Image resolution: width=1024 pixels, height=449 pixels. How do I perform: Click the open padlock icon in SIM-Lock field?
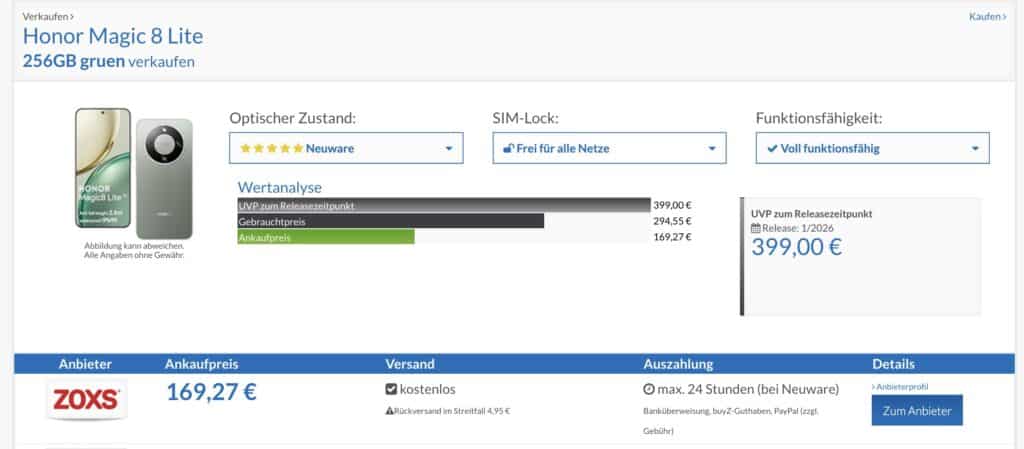tap(508, 148)
